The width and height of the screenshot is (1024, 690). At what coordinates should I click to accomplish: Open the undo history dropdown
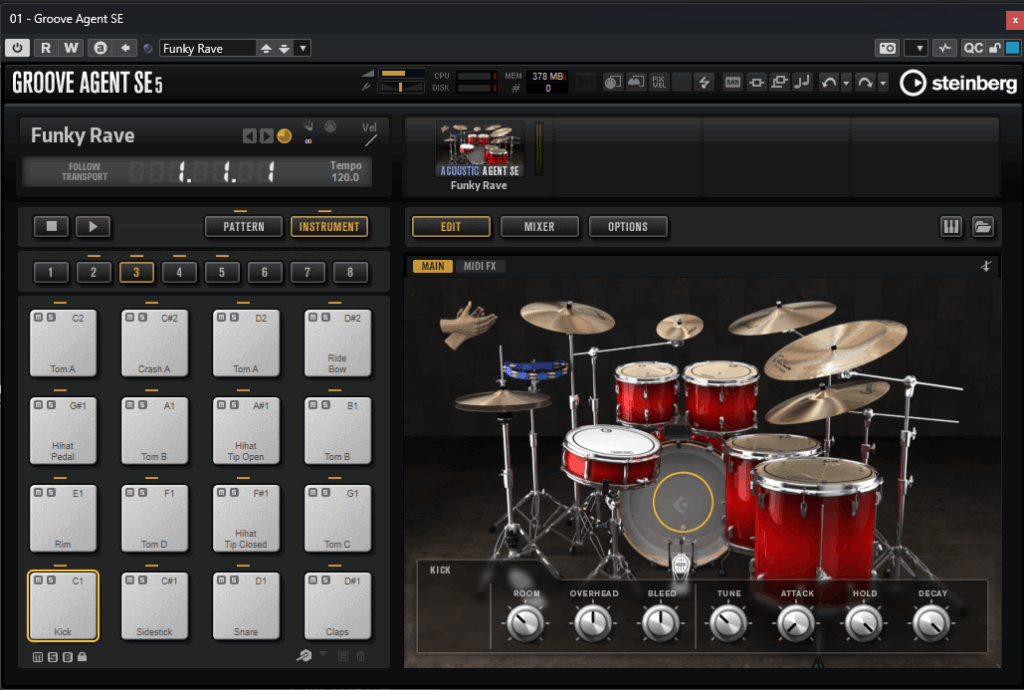point(846,83)
